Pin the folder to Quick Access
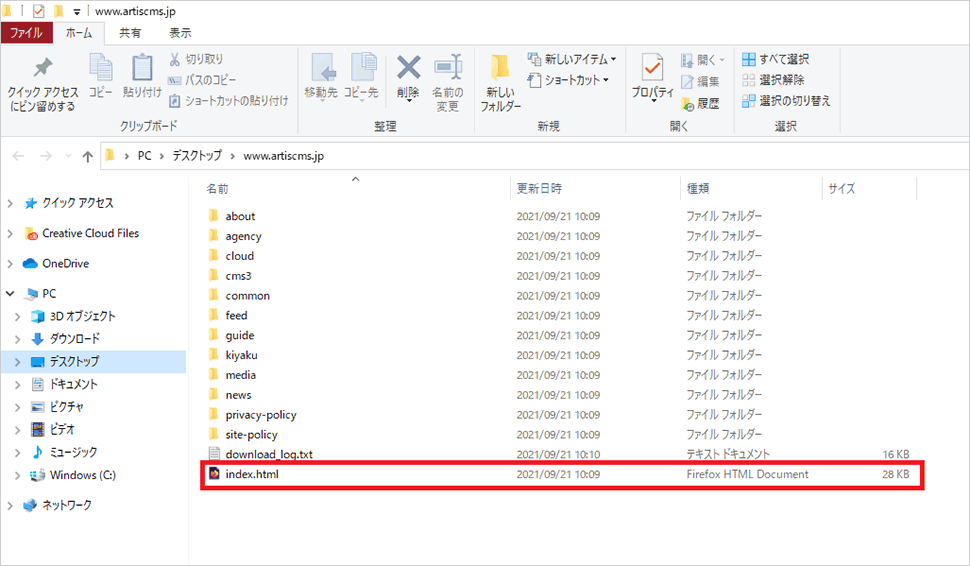 click(43, 85)
